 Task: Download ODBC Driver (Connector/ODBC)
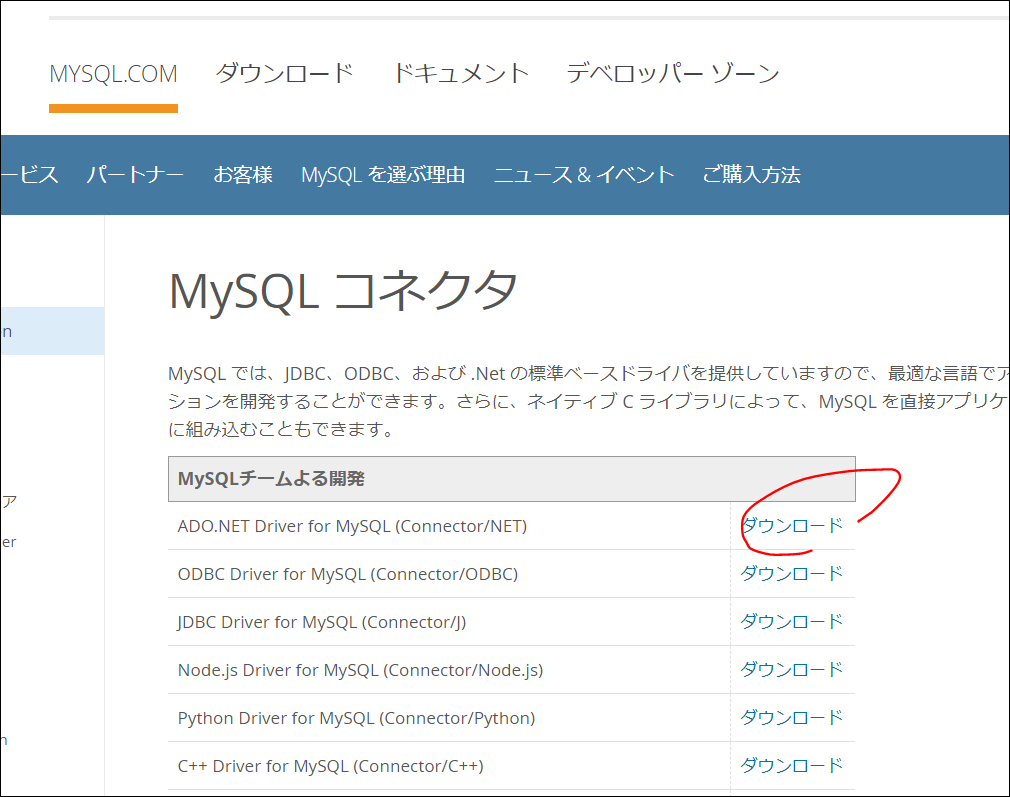[792, 573]
